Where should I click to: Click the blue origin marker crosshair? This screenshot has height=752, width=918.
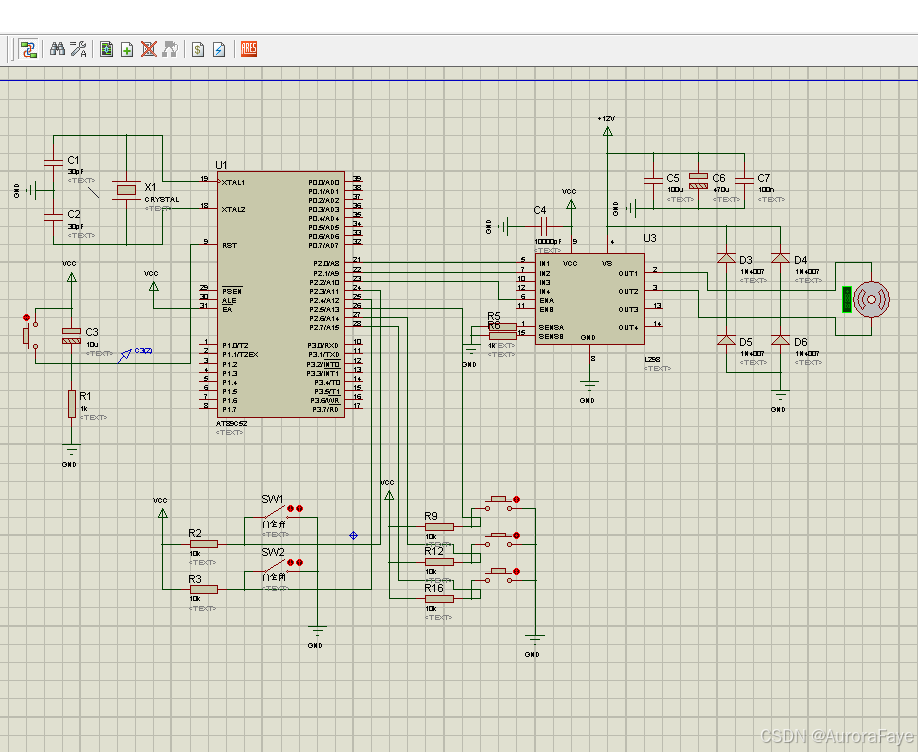(354, 535)
